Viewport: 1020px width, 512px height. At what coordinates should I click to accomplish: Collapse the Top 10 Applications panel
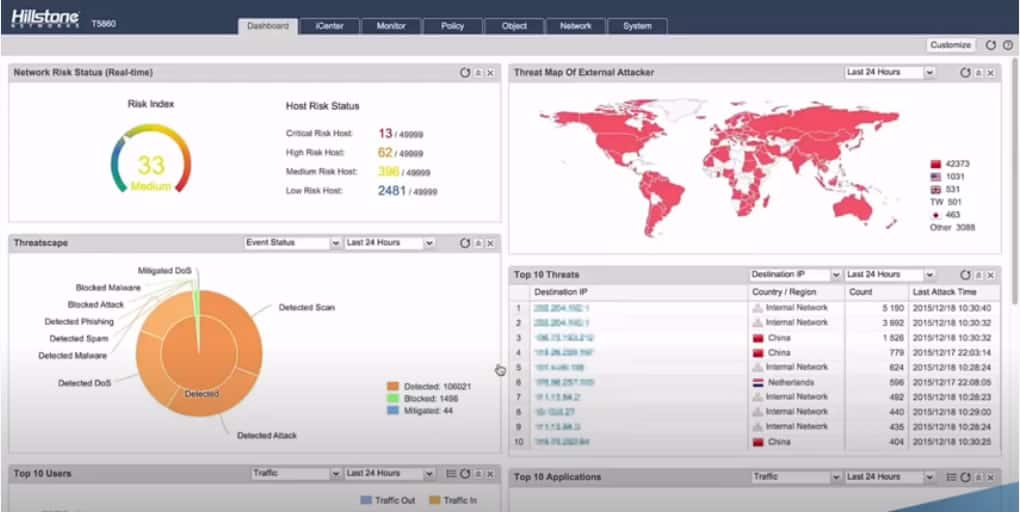click(978, 477)
